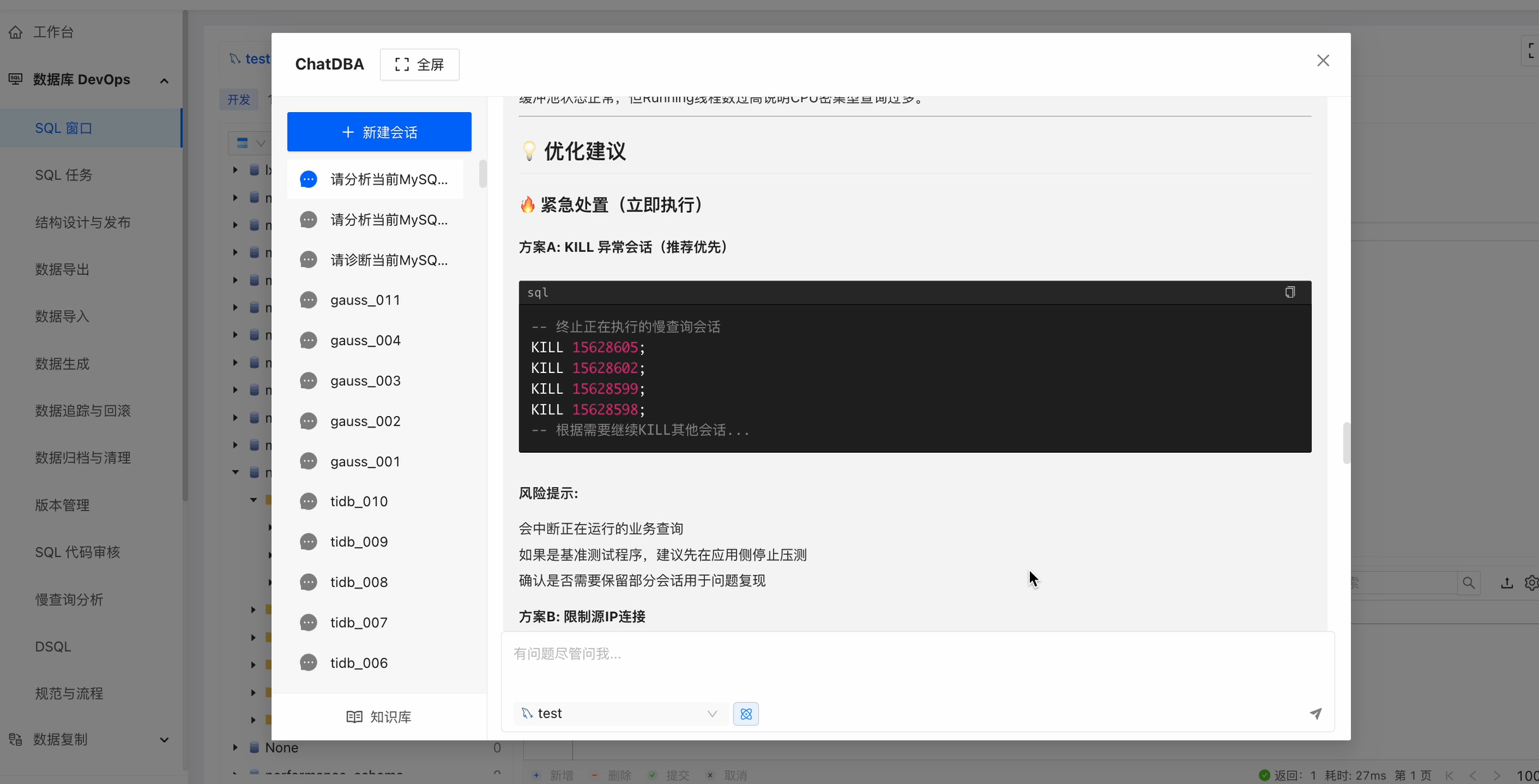Screen dimensions: 1539x784
Task: Switch ChatDBA to 全屏 mode
Action: click(x=419, y=65)
